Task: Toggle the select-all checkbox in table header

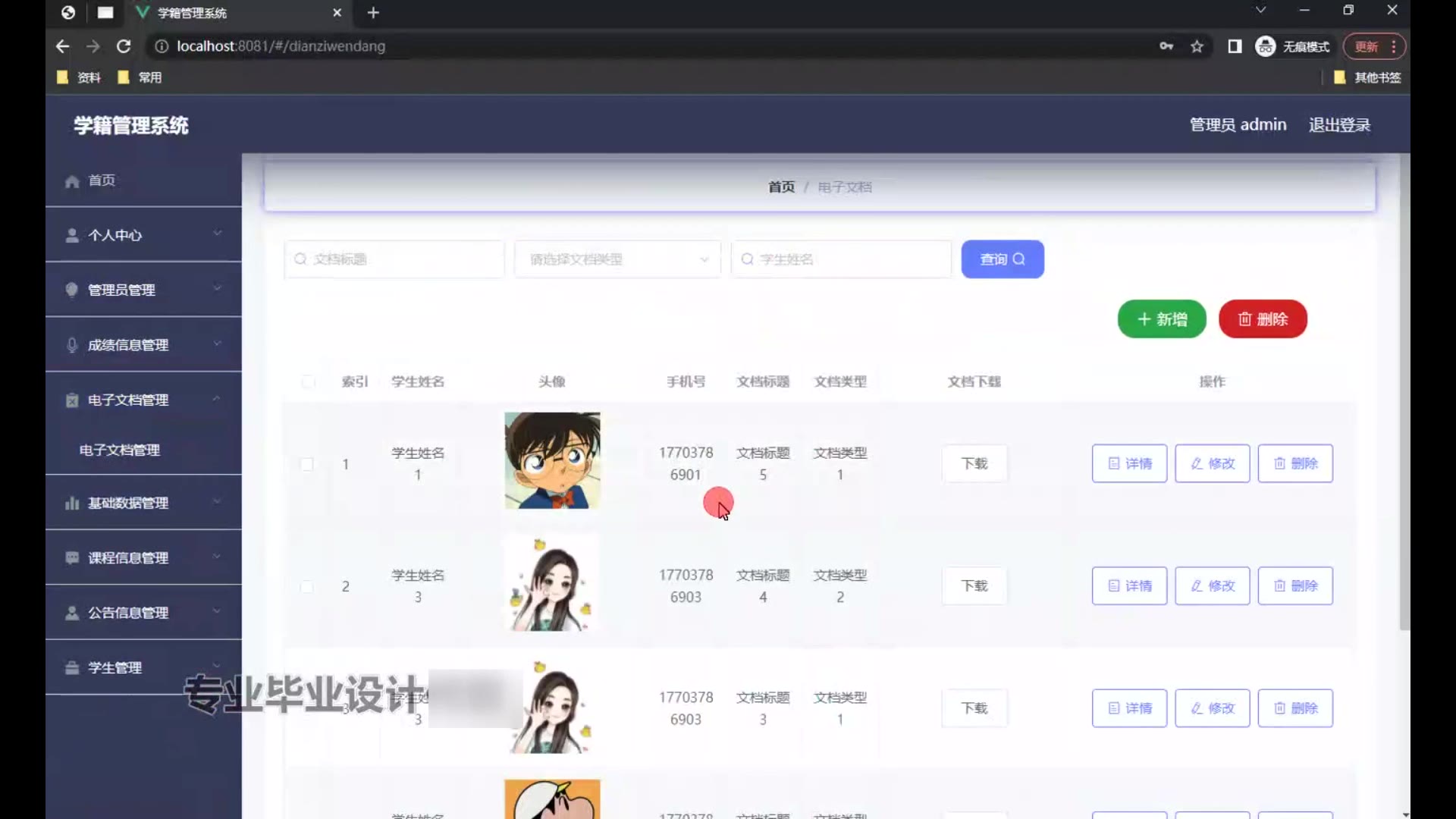Action: point(308,381)
